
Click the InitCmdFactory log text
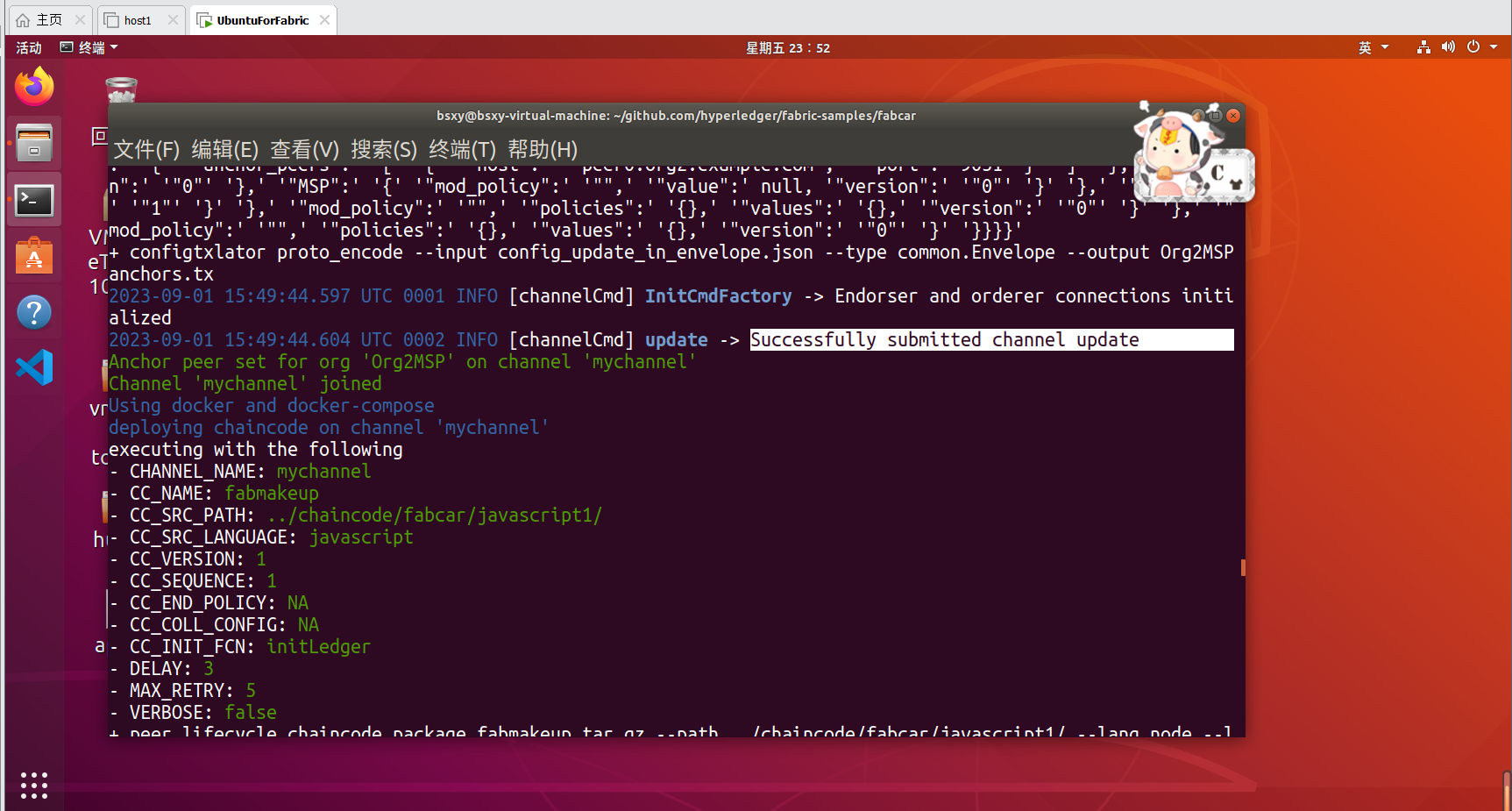(x=719, y=296)
